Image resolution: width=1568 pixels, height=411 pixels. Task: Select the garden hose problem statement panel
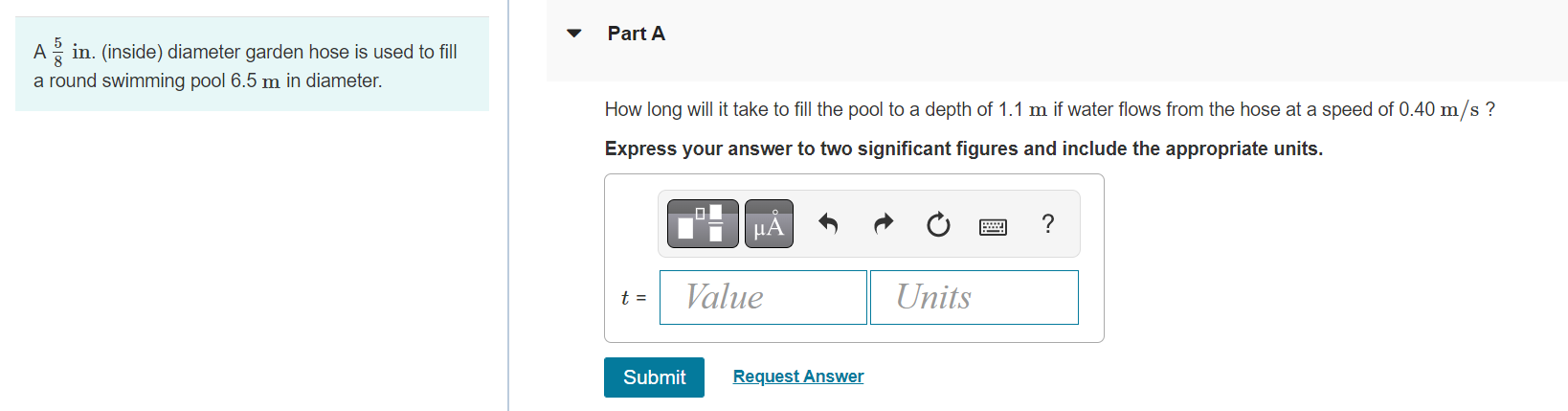click(252, 64)
